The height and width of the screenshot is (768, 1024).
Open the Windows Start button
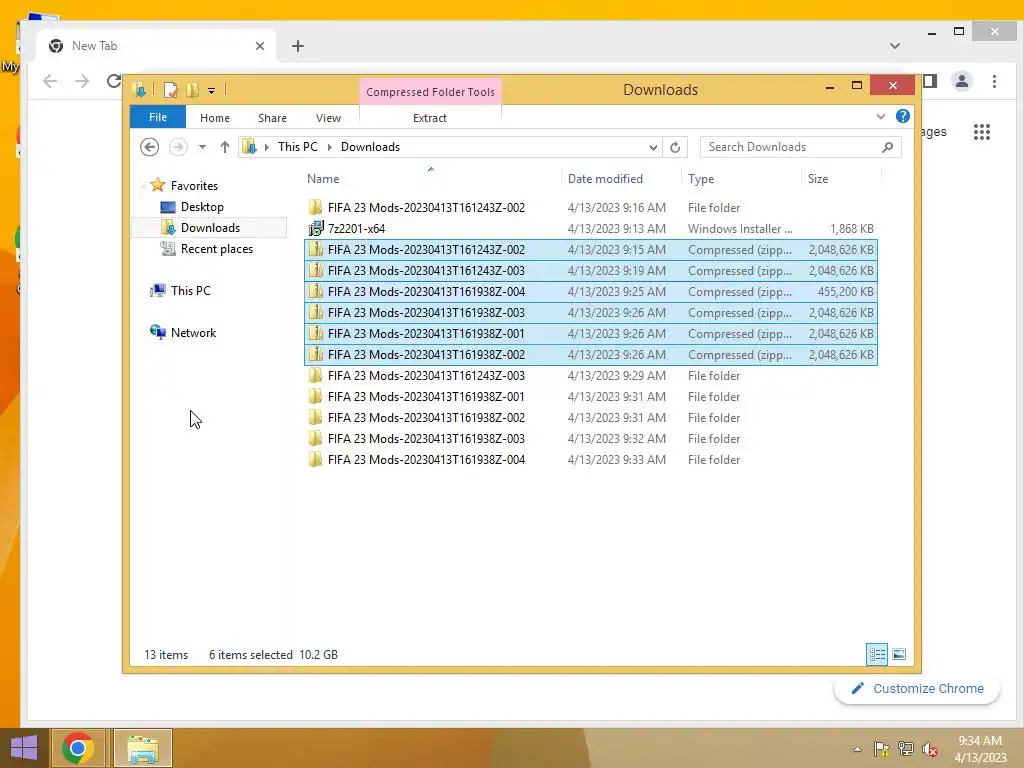pyautogui.click(x=24, y=748)
